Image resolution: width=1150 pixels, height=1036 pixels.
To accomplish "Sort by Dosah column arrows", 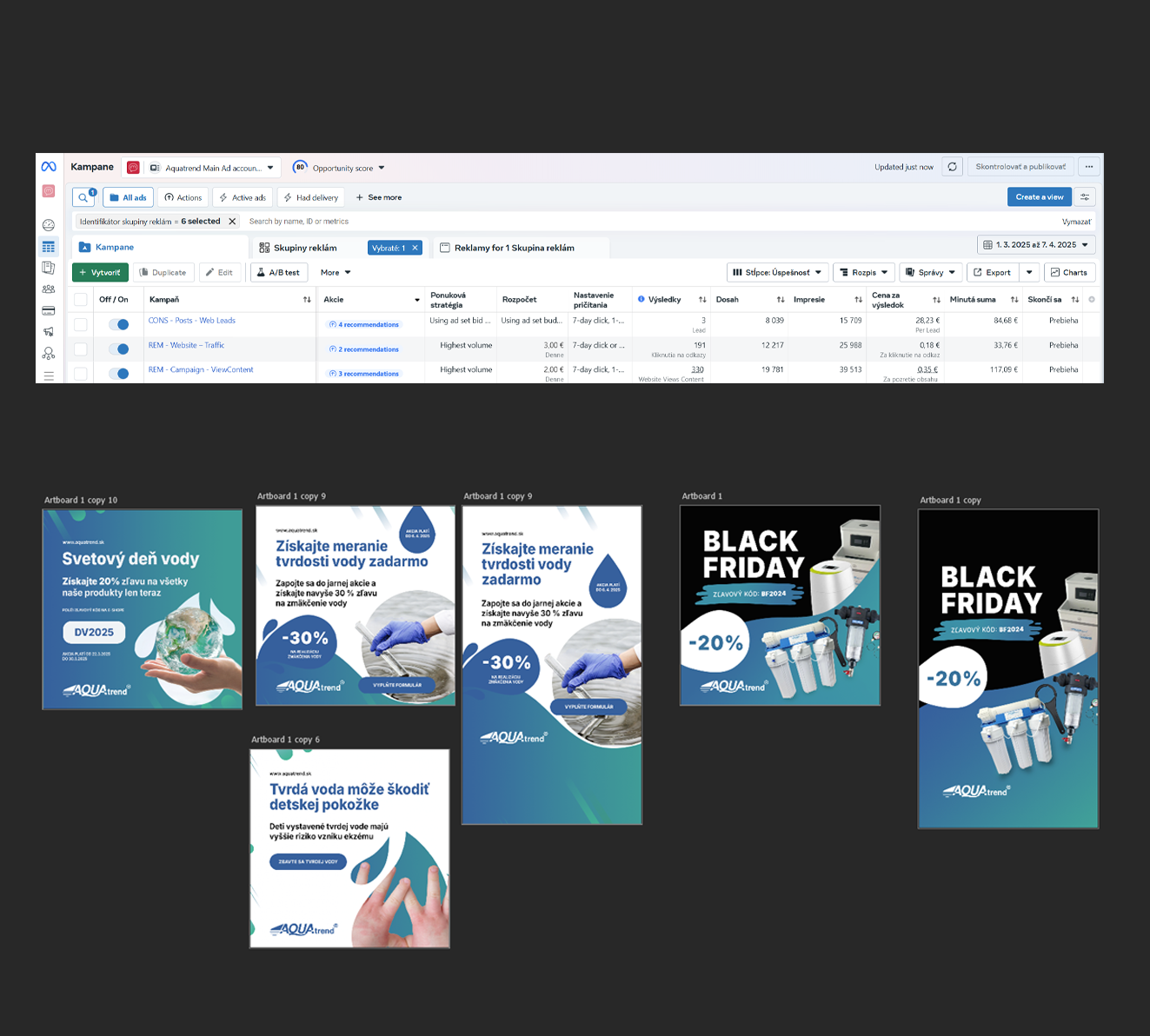I will (781, 300).
